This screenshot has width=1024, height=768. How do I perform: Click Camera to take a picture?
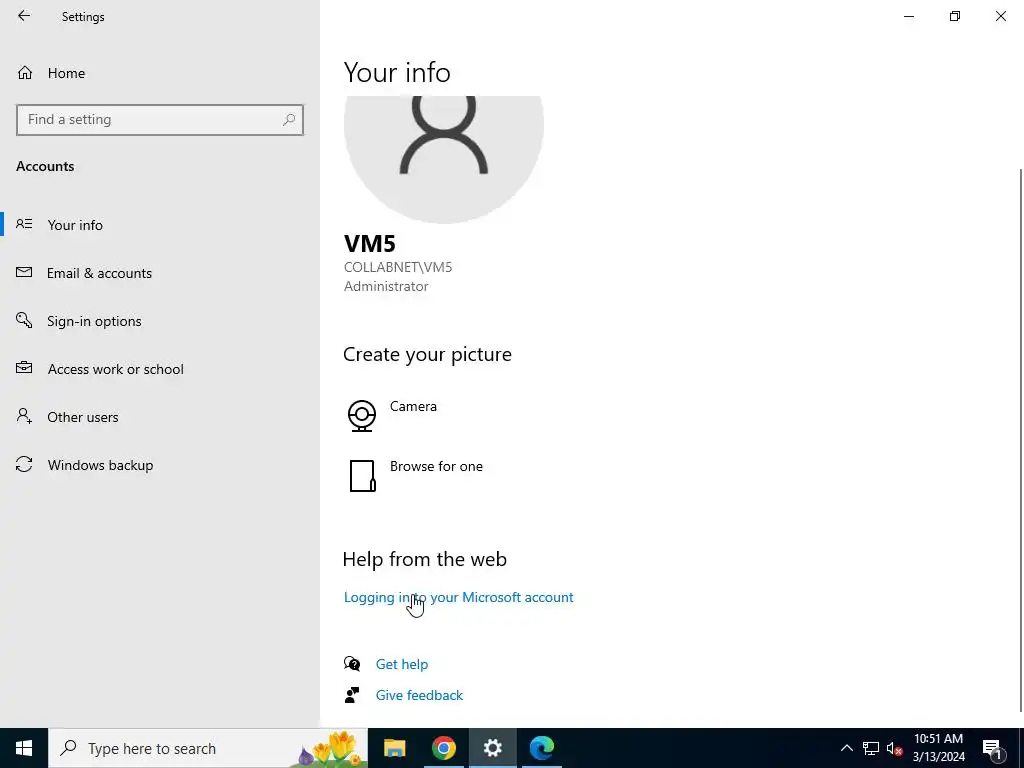coord(413,406)
